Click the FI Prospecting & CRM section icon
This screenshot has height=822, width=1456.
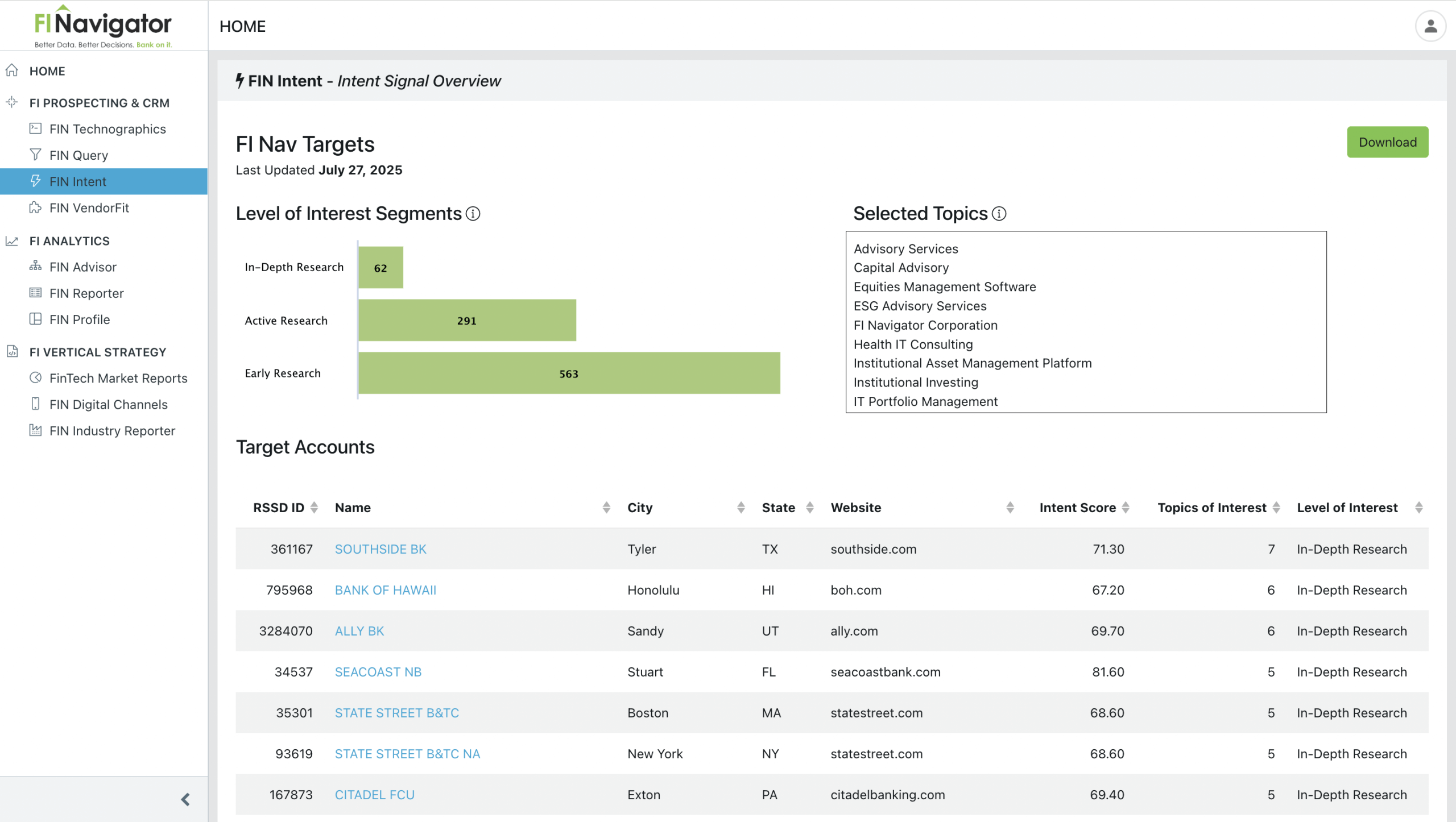(x=12, y=102)
